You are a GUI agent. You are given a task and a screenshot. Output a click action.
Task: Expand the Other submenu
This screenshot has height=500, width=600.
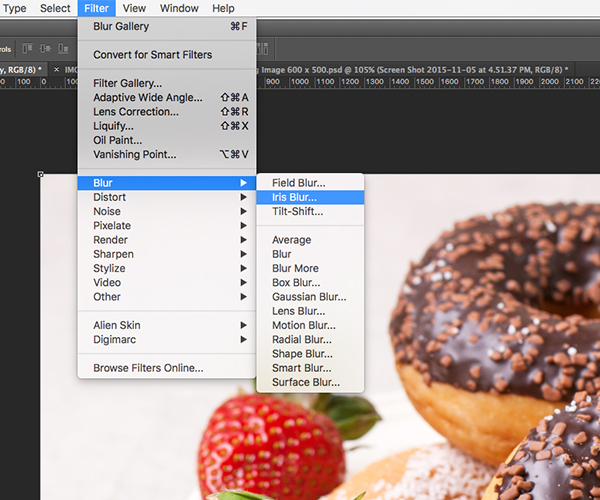(x=167, y=296)
